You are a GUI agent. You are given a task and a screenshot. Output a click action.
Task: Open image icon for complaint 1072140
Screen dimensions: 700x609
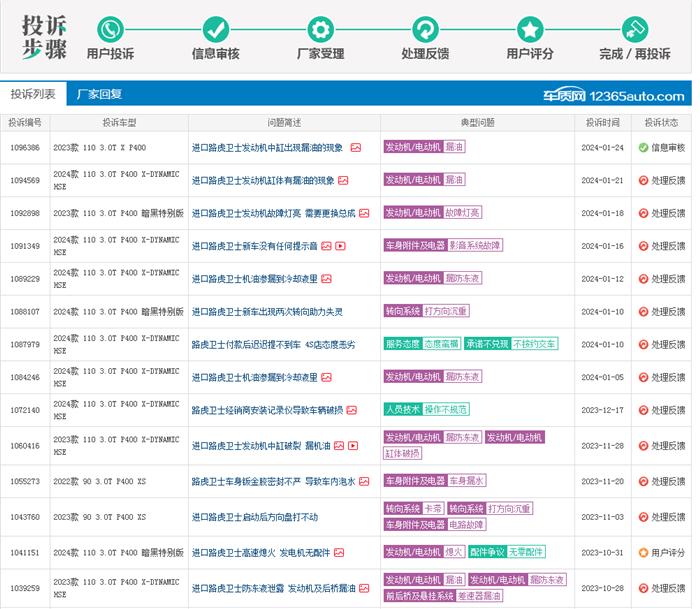pos(352,410)
